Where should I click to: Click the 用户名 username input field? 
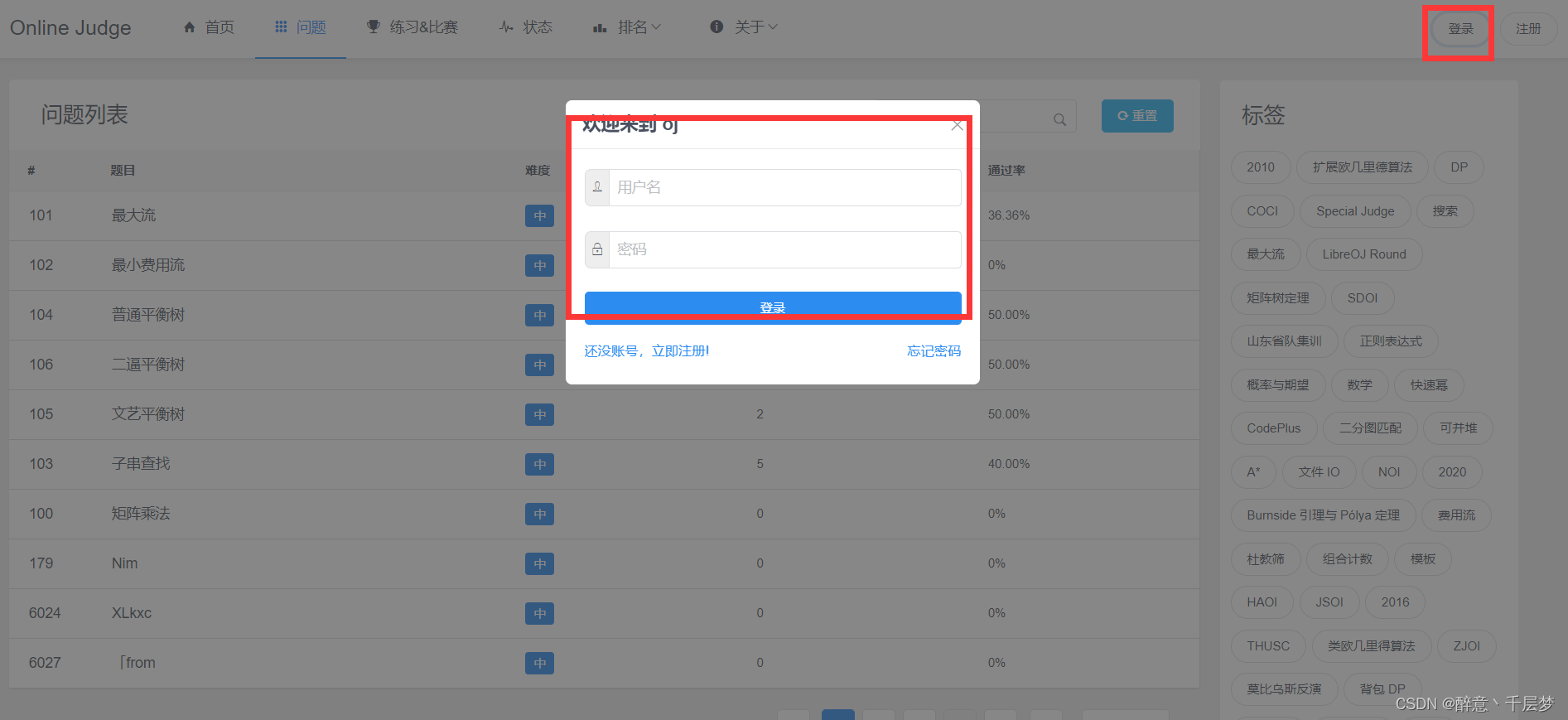click(x=784, y=187)
